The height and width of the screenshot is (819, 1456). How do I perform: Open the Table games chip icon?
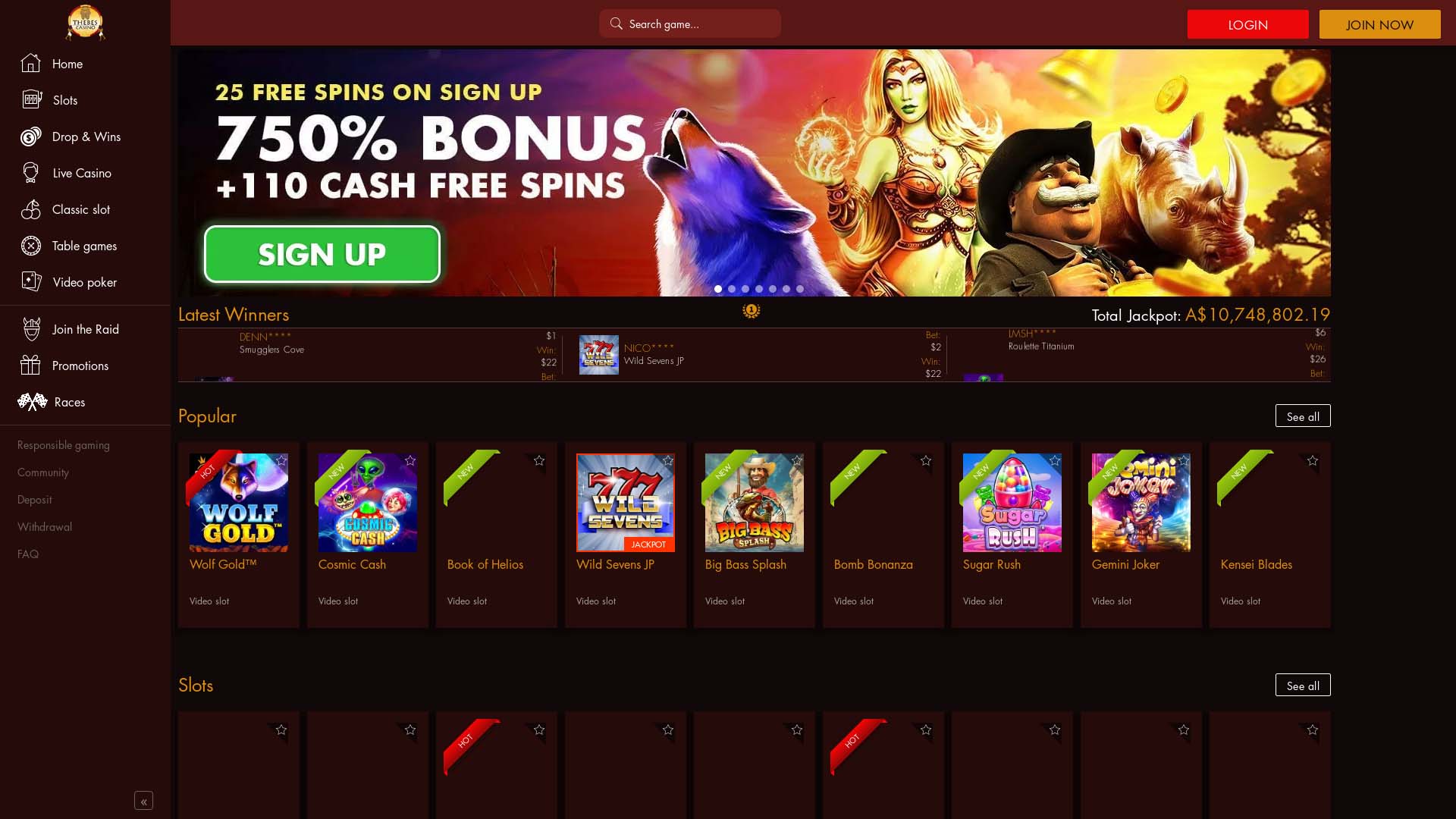[x=31, y=246]
